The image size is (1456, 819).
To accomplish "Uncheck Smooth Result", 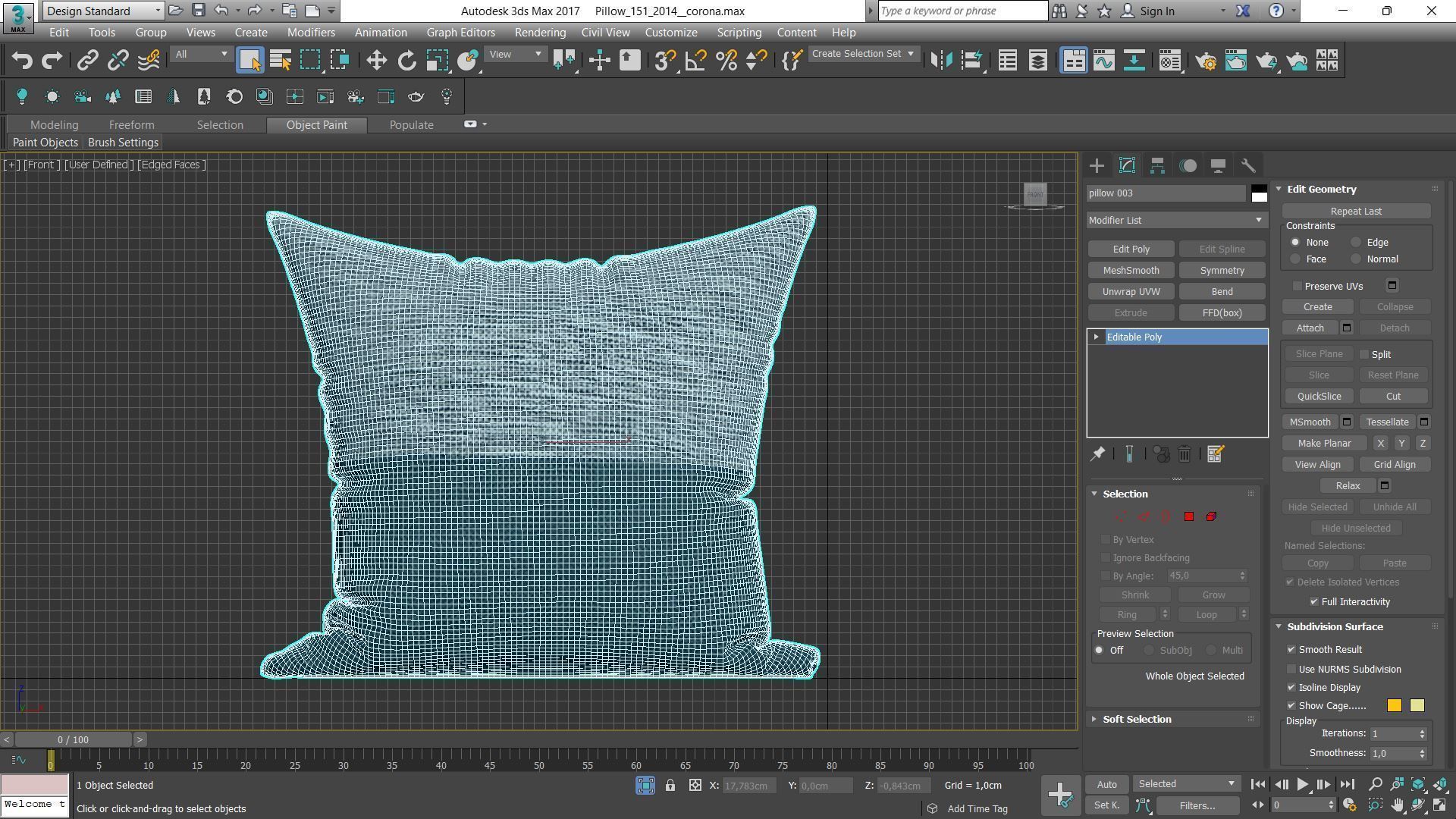I will pos(1291,650).
